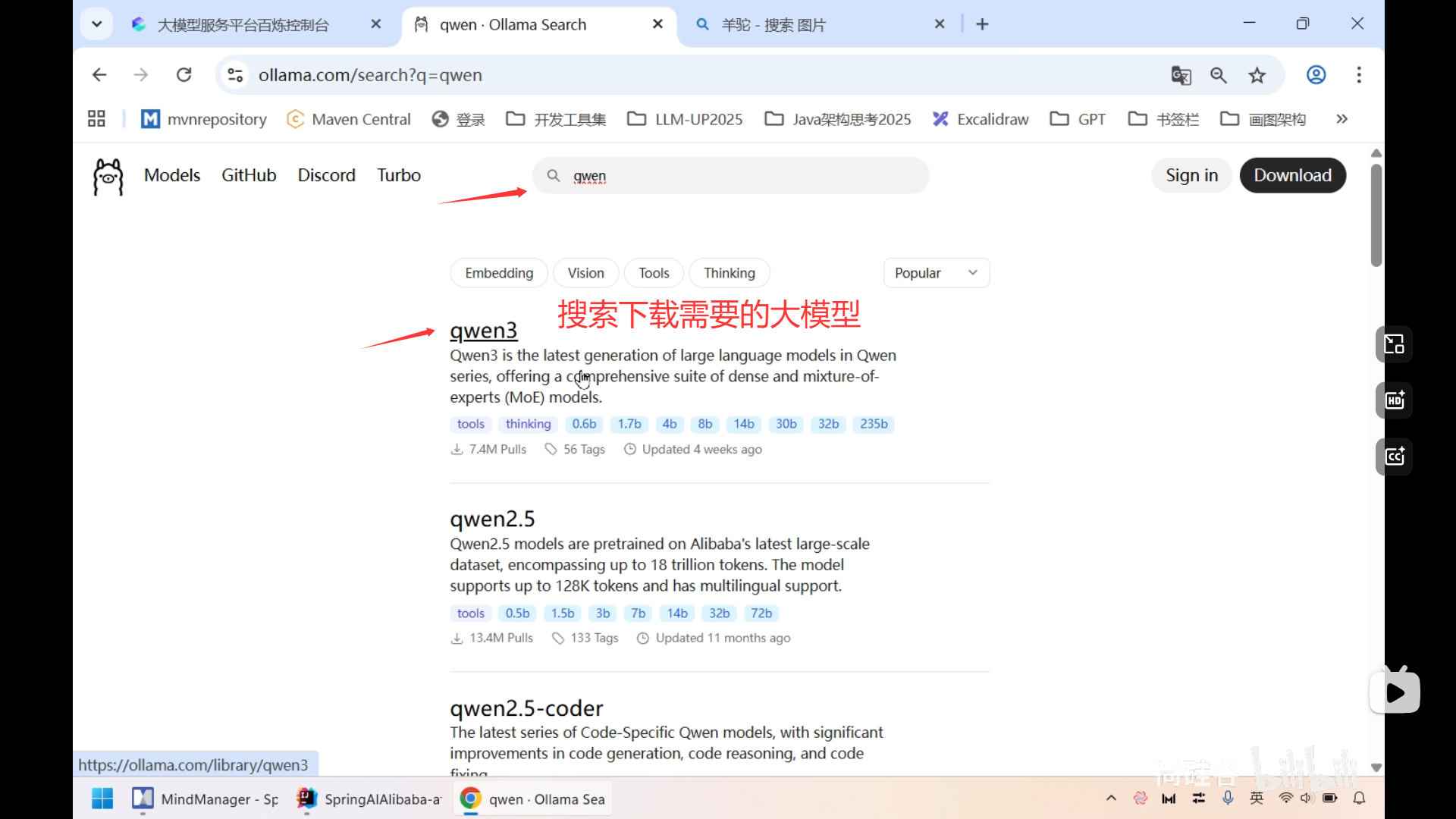Click the translate icon in the address bar

click(1181, 75)
